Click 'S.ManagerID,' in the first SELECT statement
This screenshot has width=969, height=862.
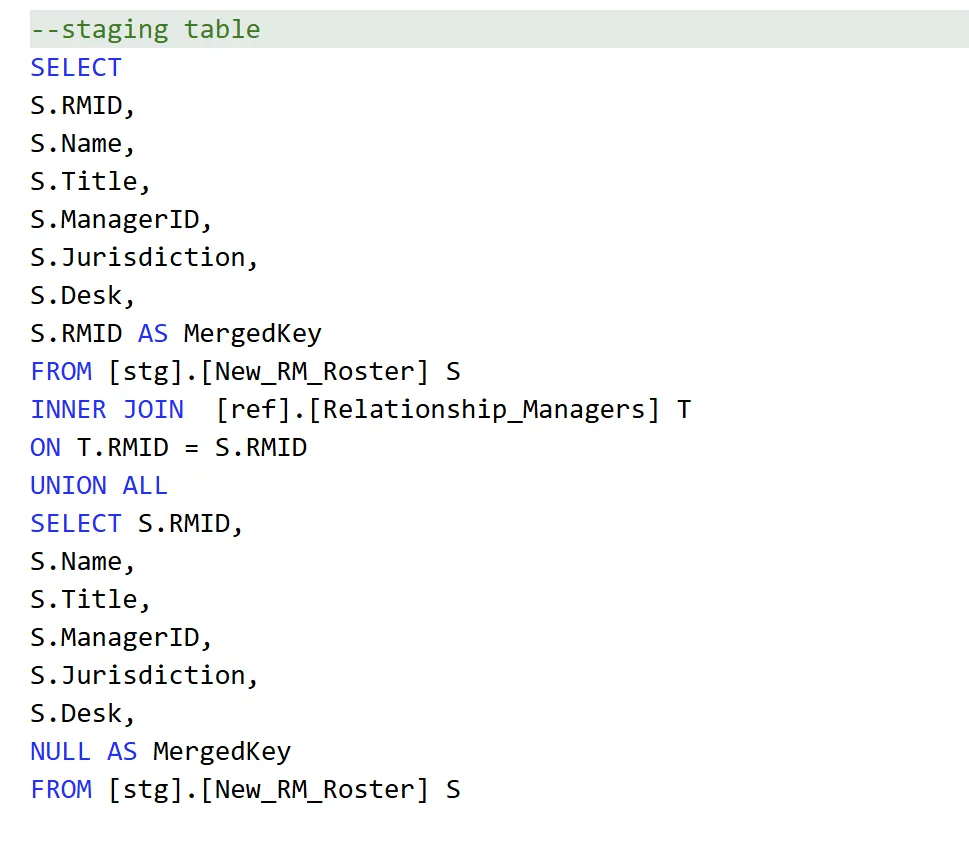tap(121, 221)
